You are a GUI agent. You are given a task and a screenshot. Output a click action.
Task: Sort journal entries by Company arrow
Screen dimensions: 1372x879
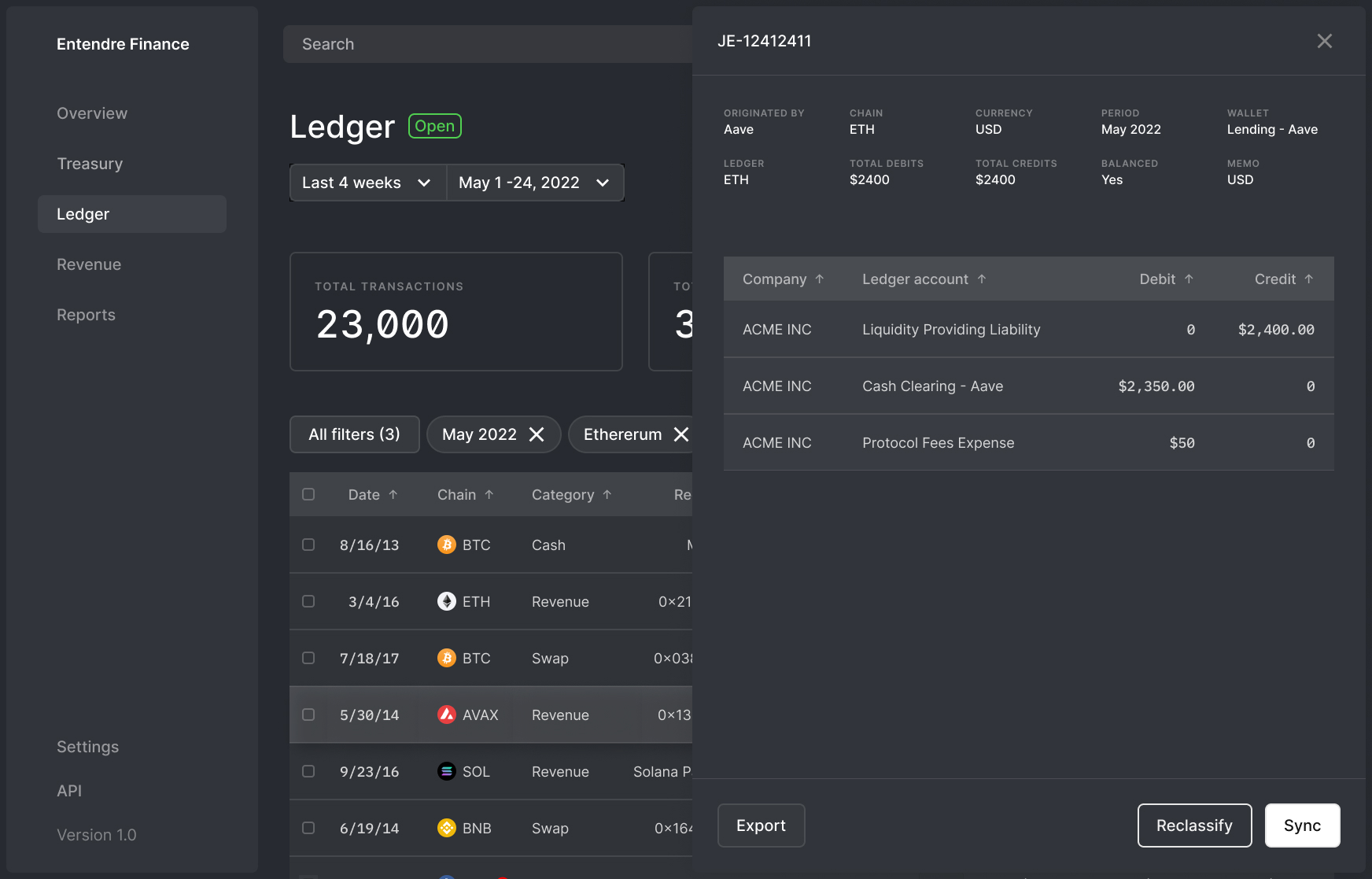pyautogui.click(x=820, y=279)
